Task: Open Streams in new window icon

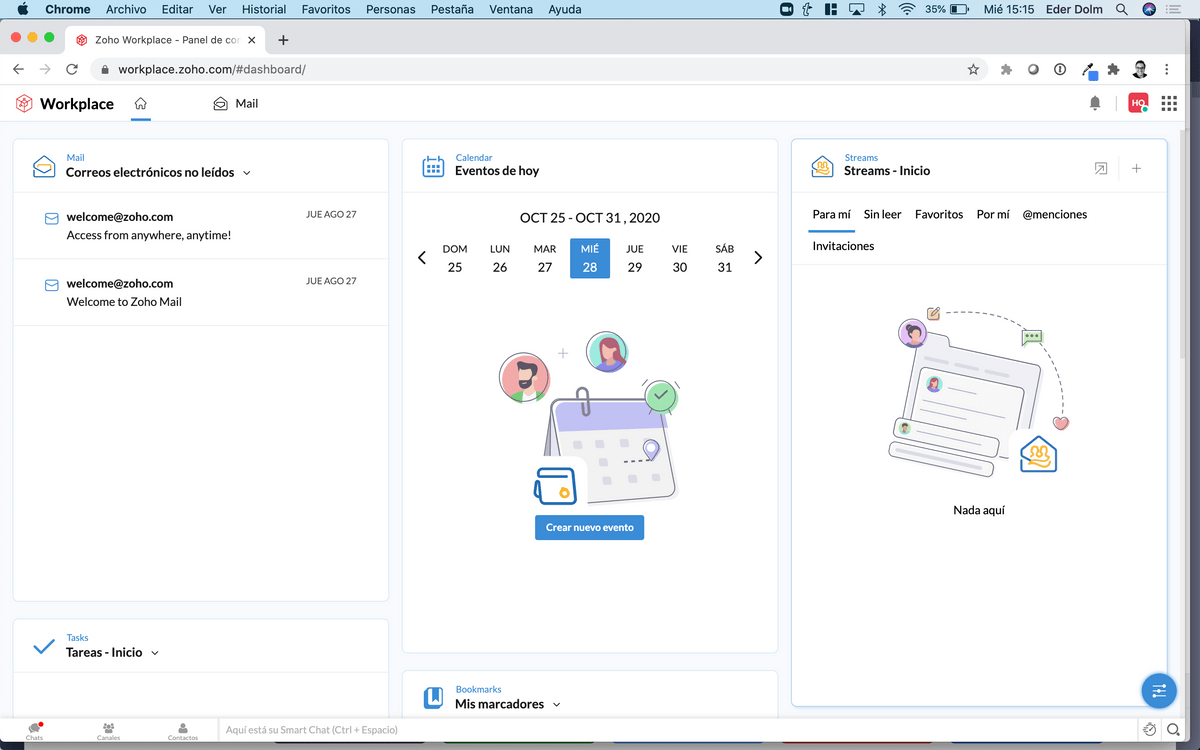Action: click(x=1101, y=169)
